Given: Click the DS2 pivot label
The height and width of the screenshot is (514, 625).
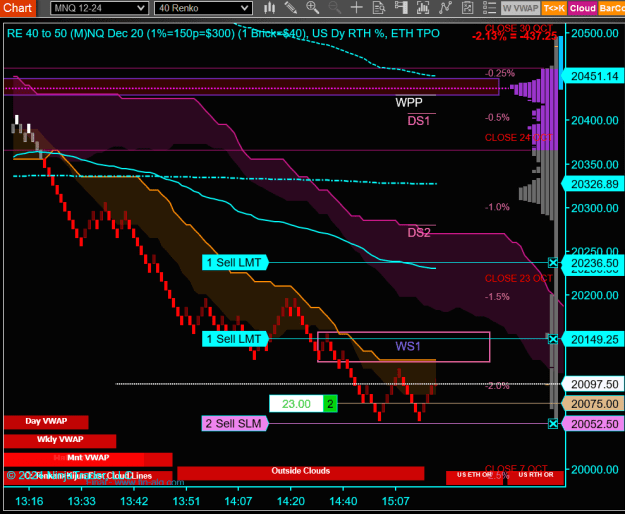Looking at the screenshot, I should point(419,233).
